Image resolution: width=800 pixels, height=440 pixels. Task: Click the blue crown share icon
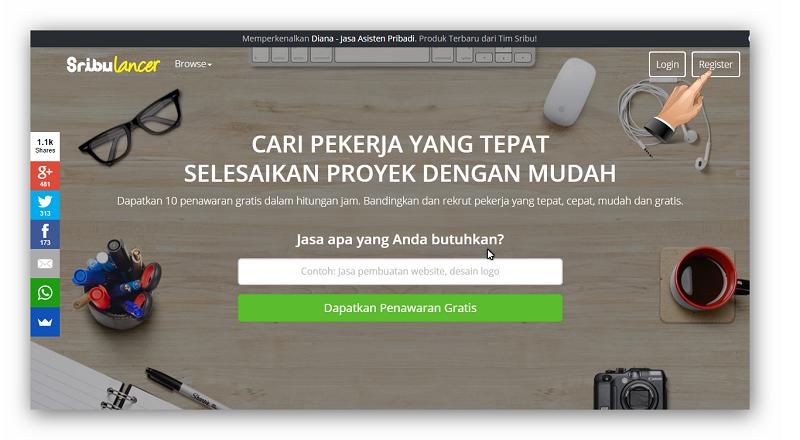point(45,322)
